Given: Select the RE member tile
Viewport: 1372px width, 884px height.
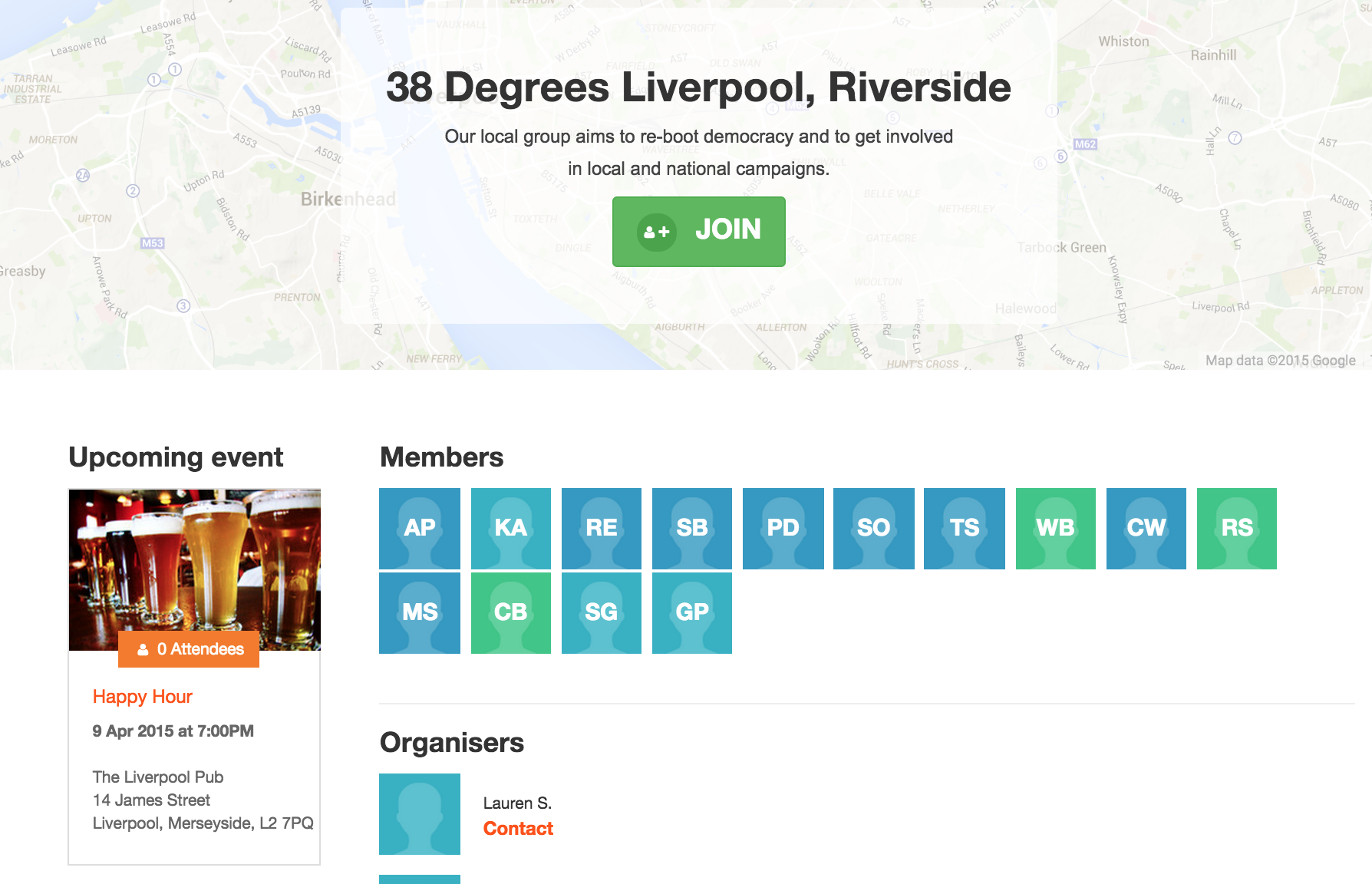Looking at the screenshot, I should [x=601, y=528].
